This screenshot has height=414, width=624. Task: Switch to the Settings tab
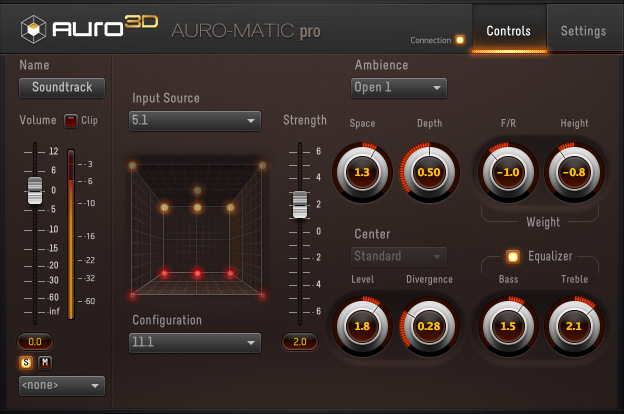[583, 31]
